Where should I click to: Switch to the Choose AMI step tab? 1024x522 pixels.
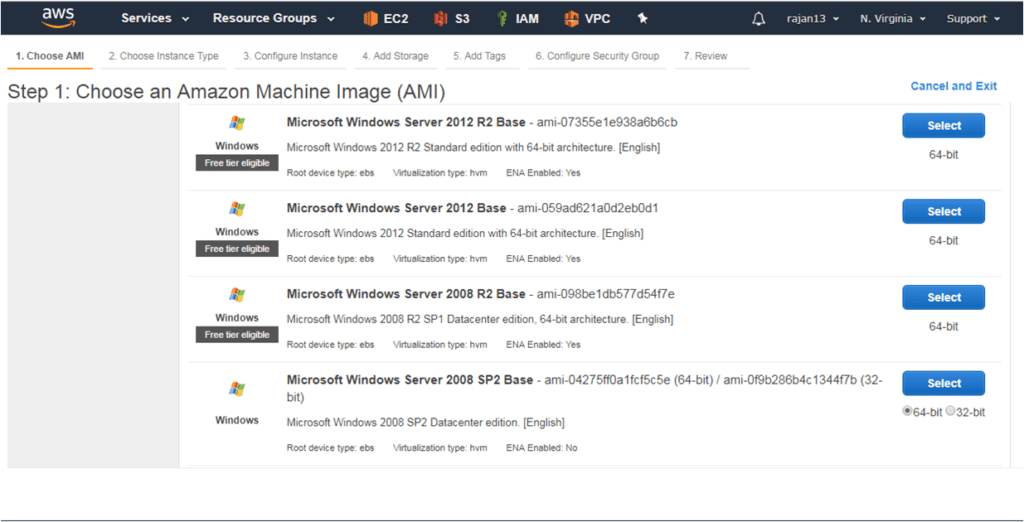point(50,56)
